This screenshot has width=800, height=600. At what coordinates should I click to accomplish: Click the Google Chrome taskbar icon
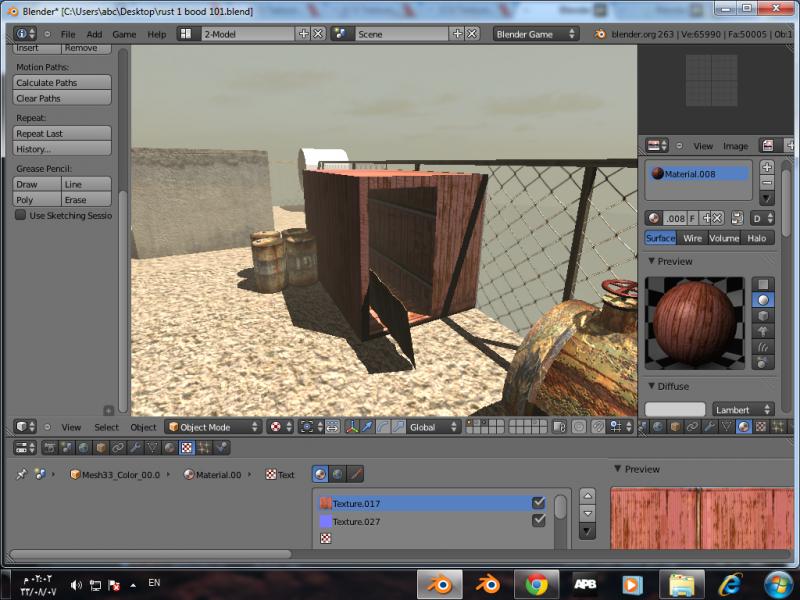(x=536, y=584)
